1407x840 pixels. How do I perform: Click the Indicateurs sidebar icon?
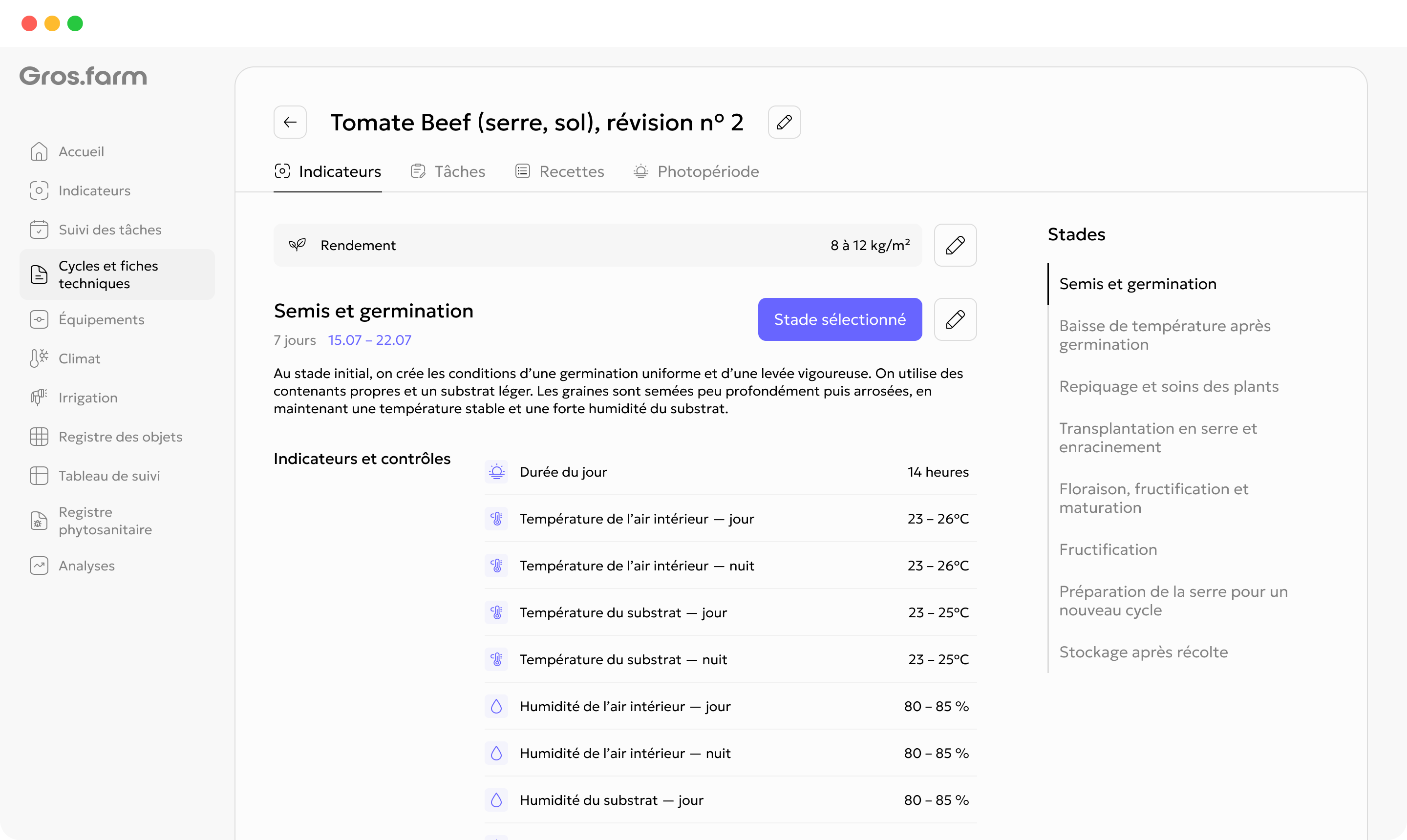pos(39,191)
